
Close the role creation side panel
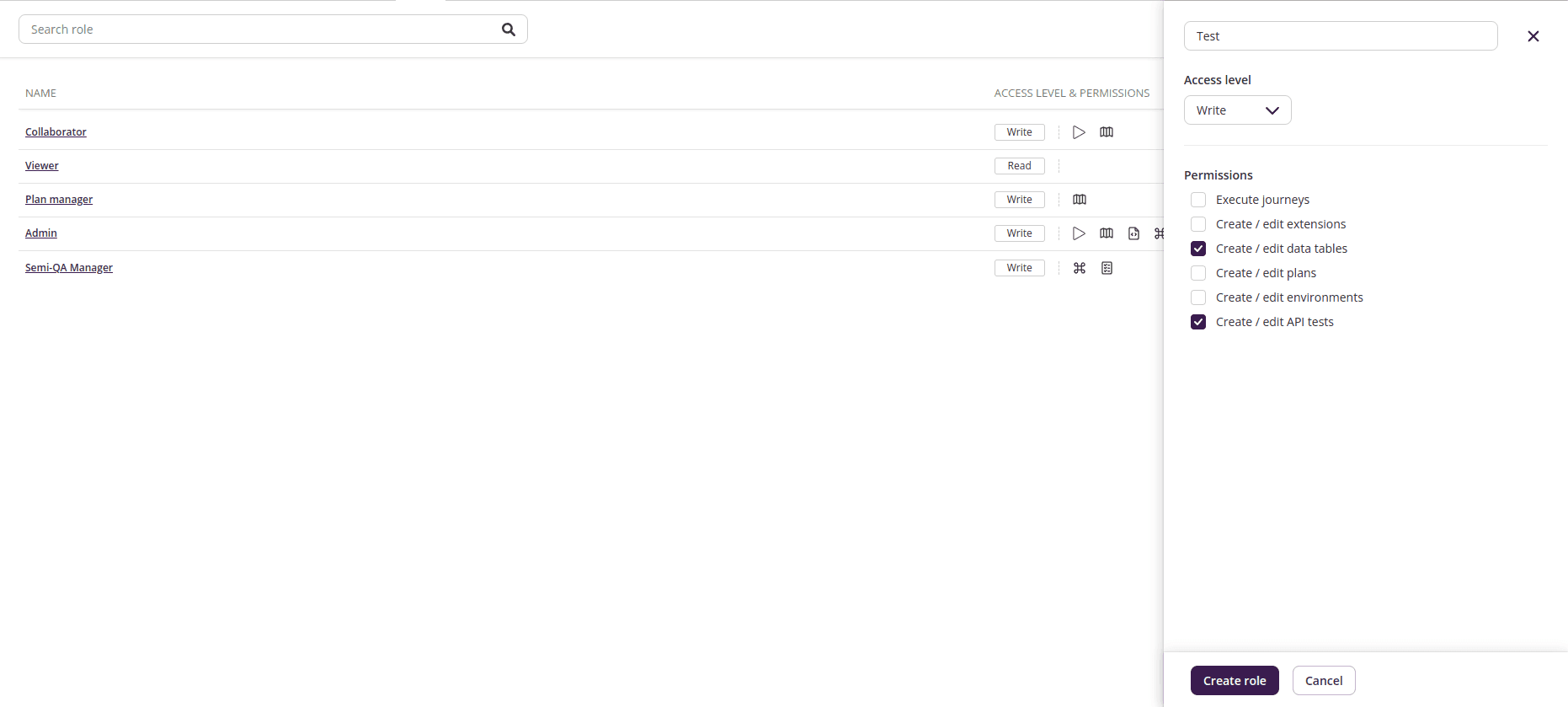(1533, 36)
